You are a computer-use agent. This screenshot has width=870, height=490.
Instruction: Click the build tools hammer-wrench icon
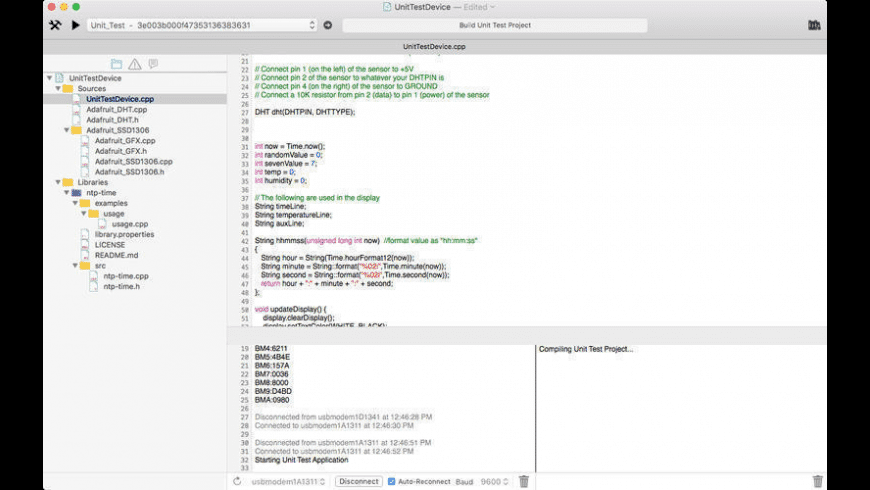click(55, 25)
